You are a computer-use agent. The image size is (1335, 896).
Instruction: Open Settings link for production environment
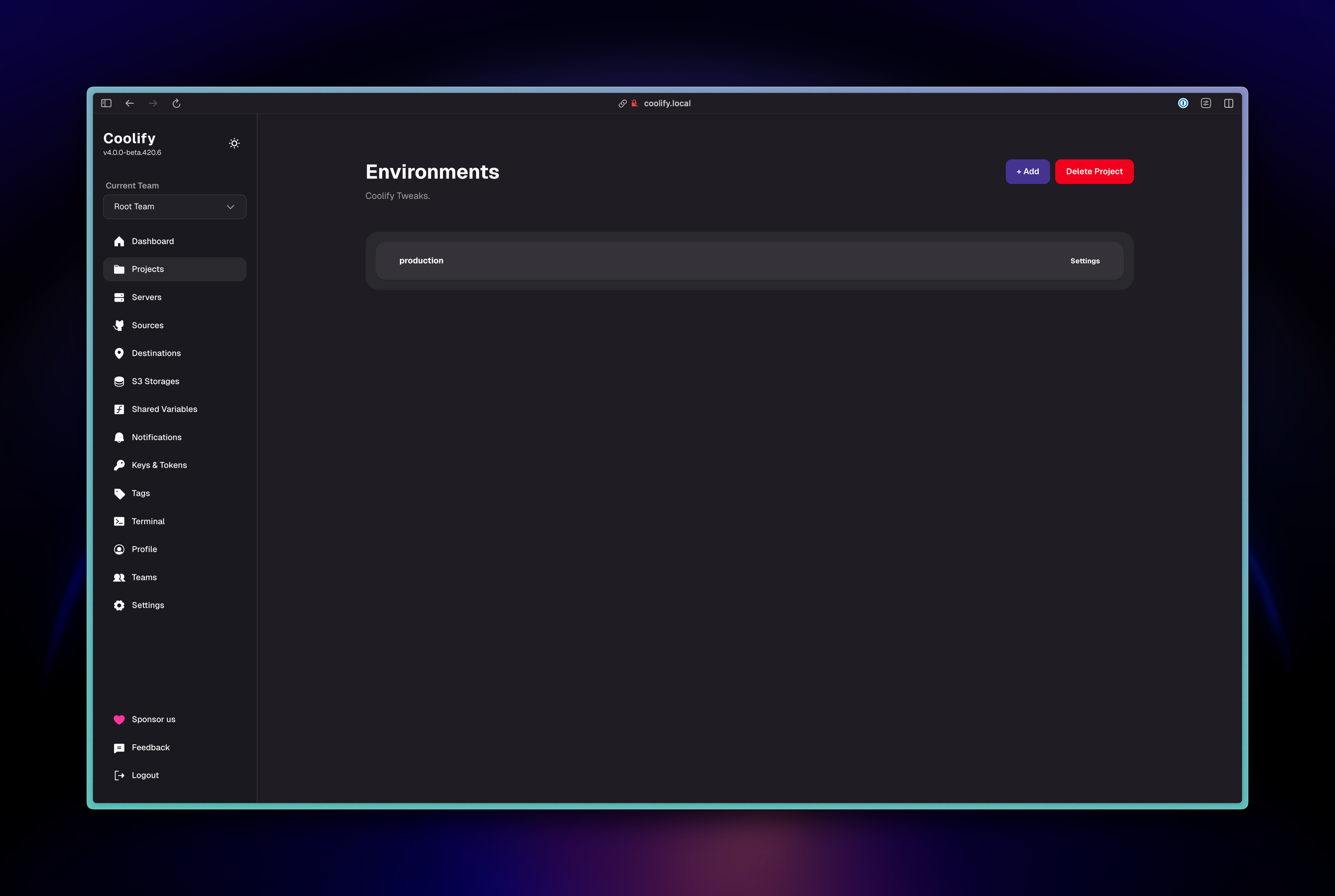click(1085, 261)
